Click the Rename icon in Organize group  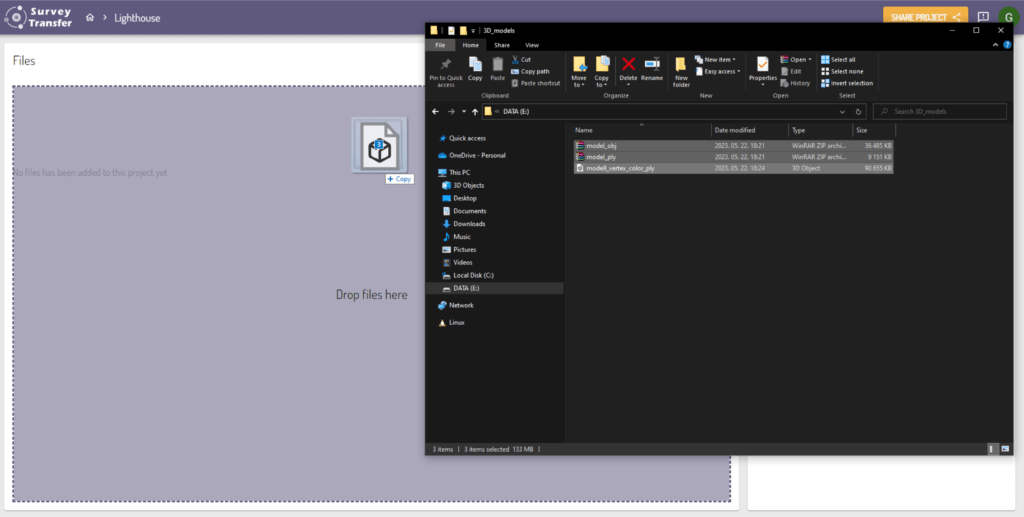(x=652, y=66)
